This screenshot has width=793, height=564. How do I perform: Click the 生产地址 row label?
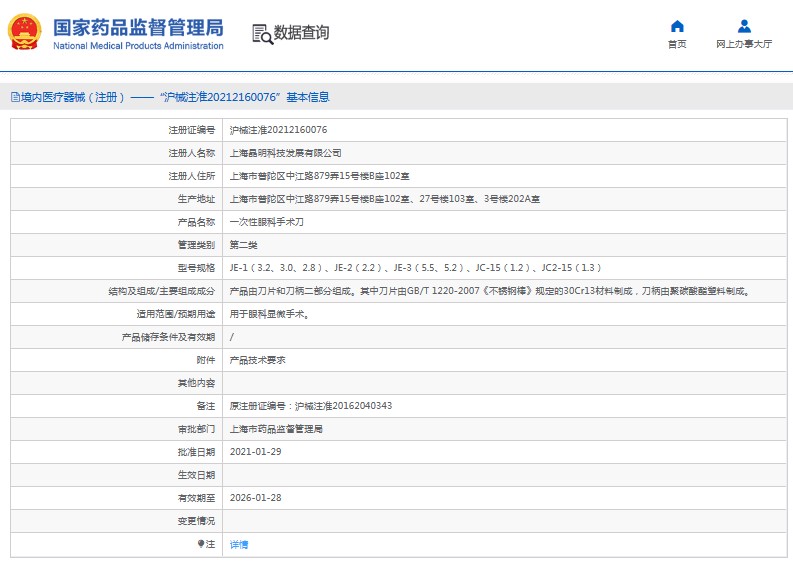click(196, 199)
